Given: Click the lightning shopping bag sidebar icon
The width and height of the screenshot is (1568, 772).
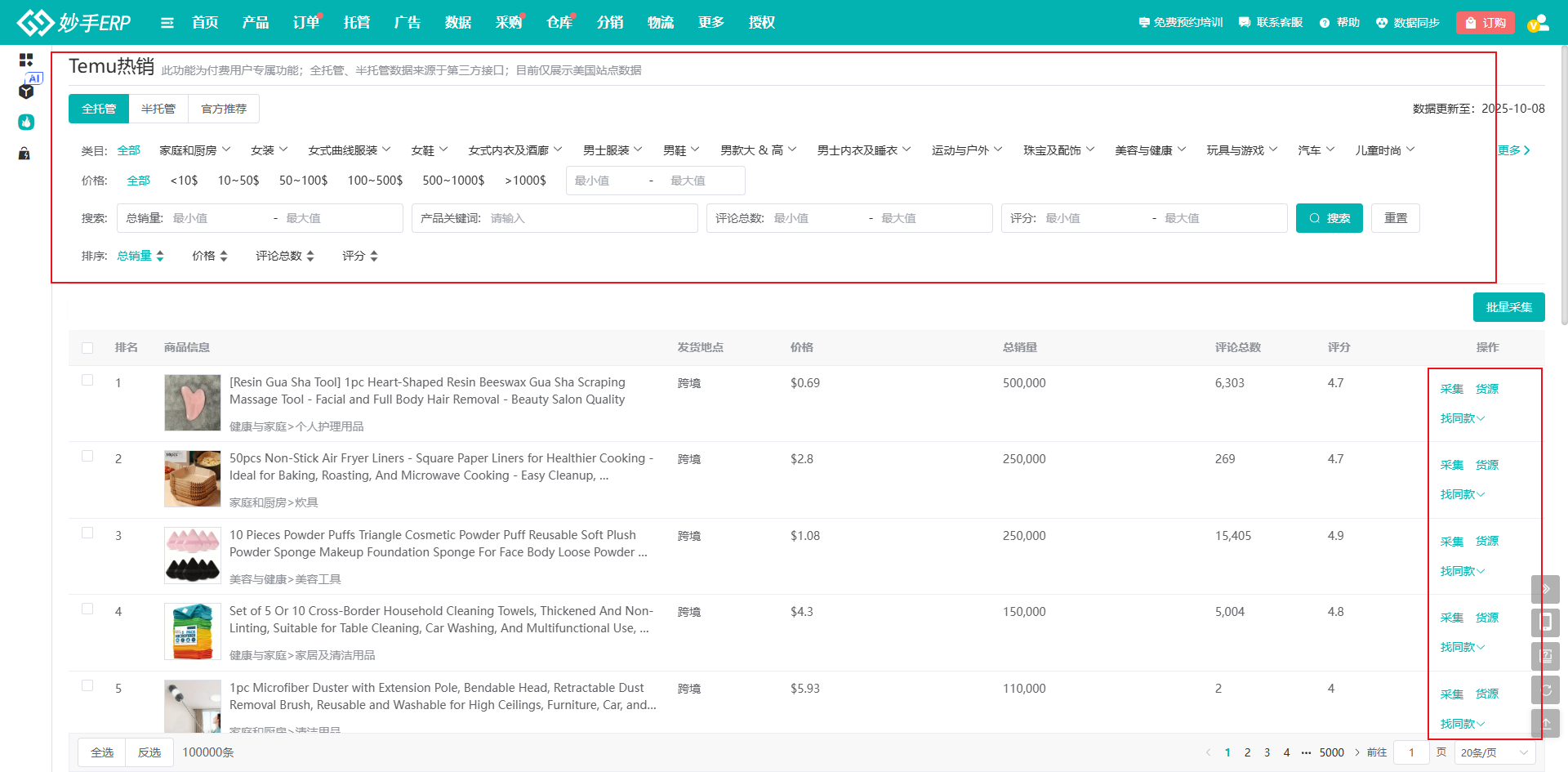Looking at the screenshot, I should (x=24, y=154).
